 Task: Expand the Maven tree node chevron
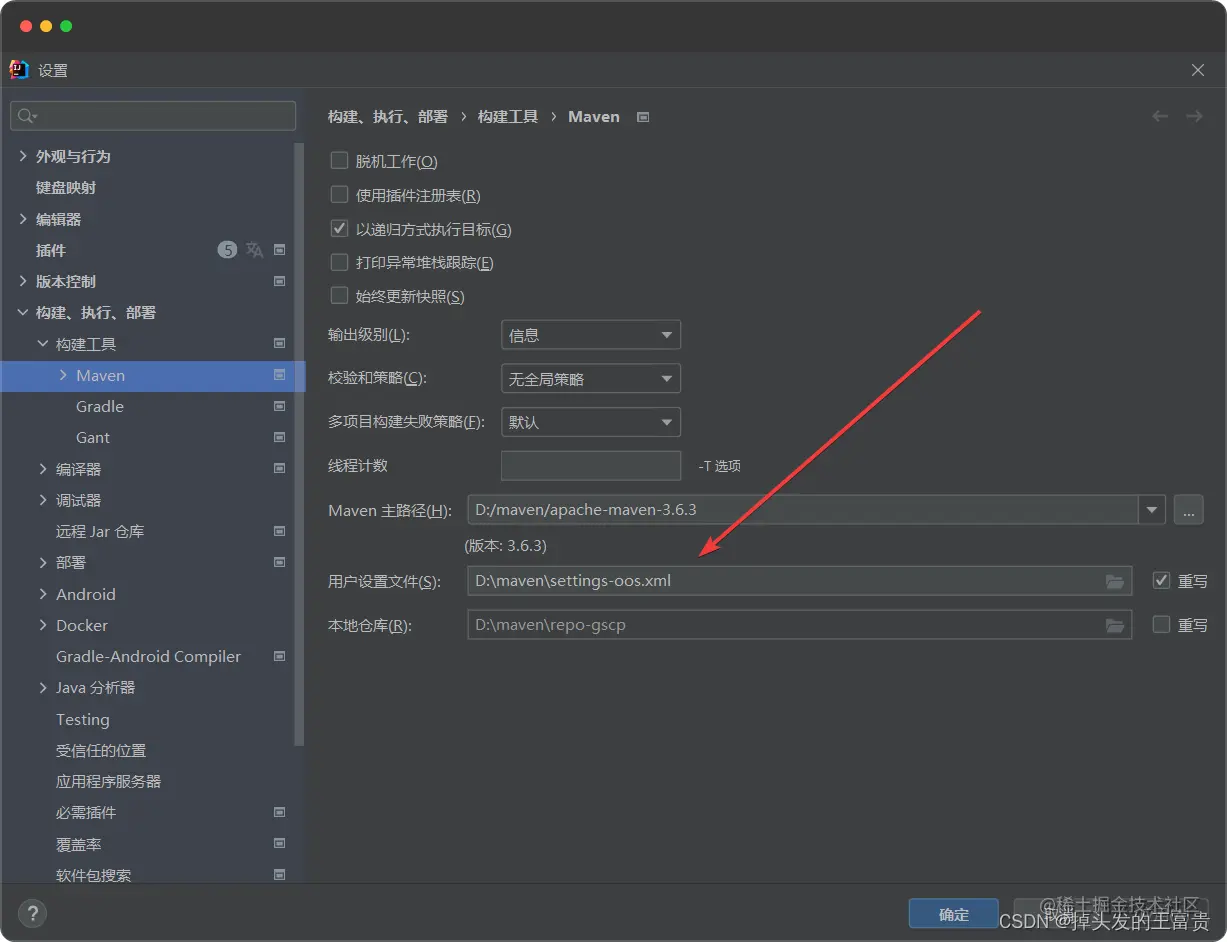63,375
